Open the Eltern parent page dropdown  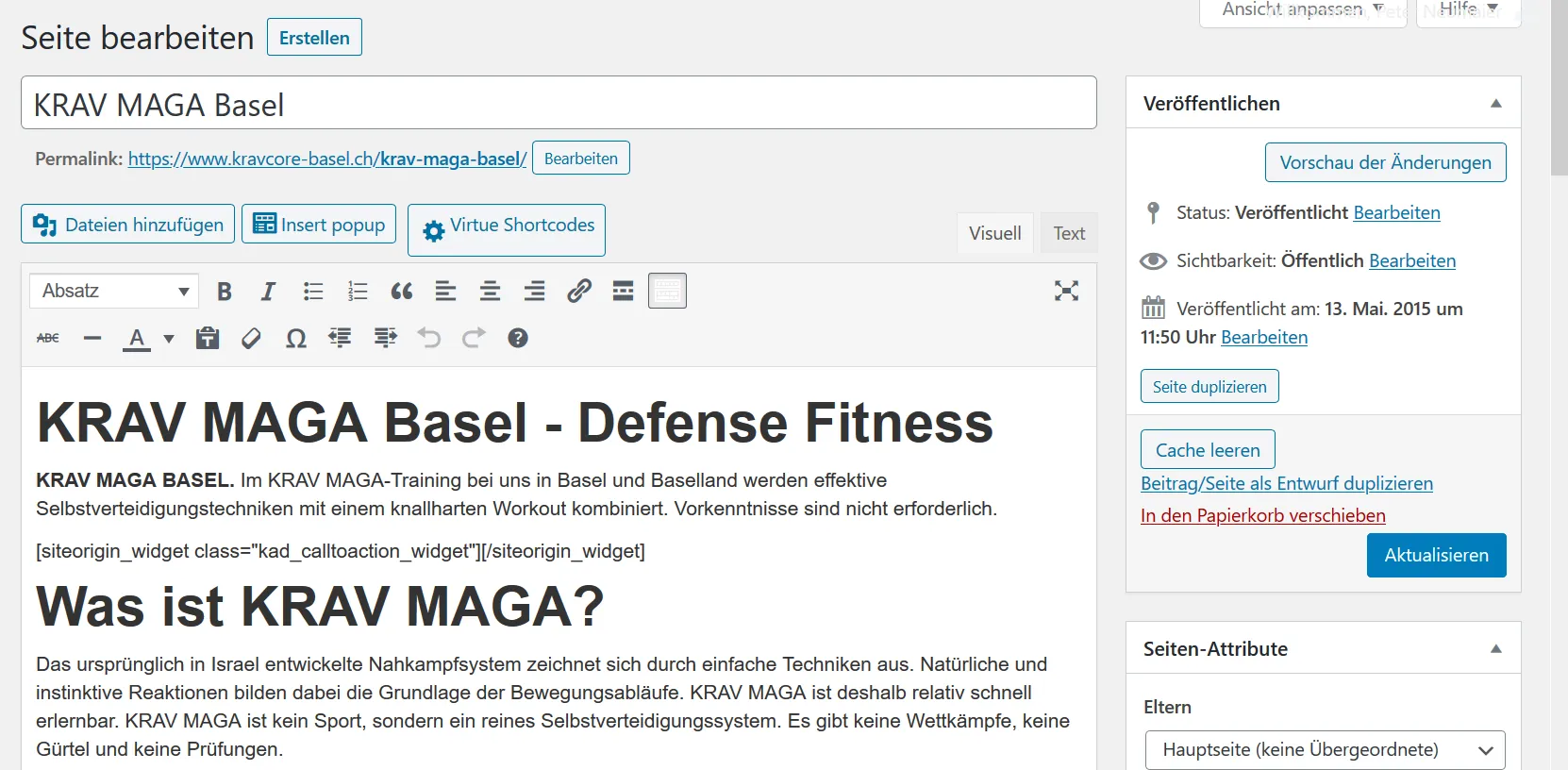point(1325,750)
